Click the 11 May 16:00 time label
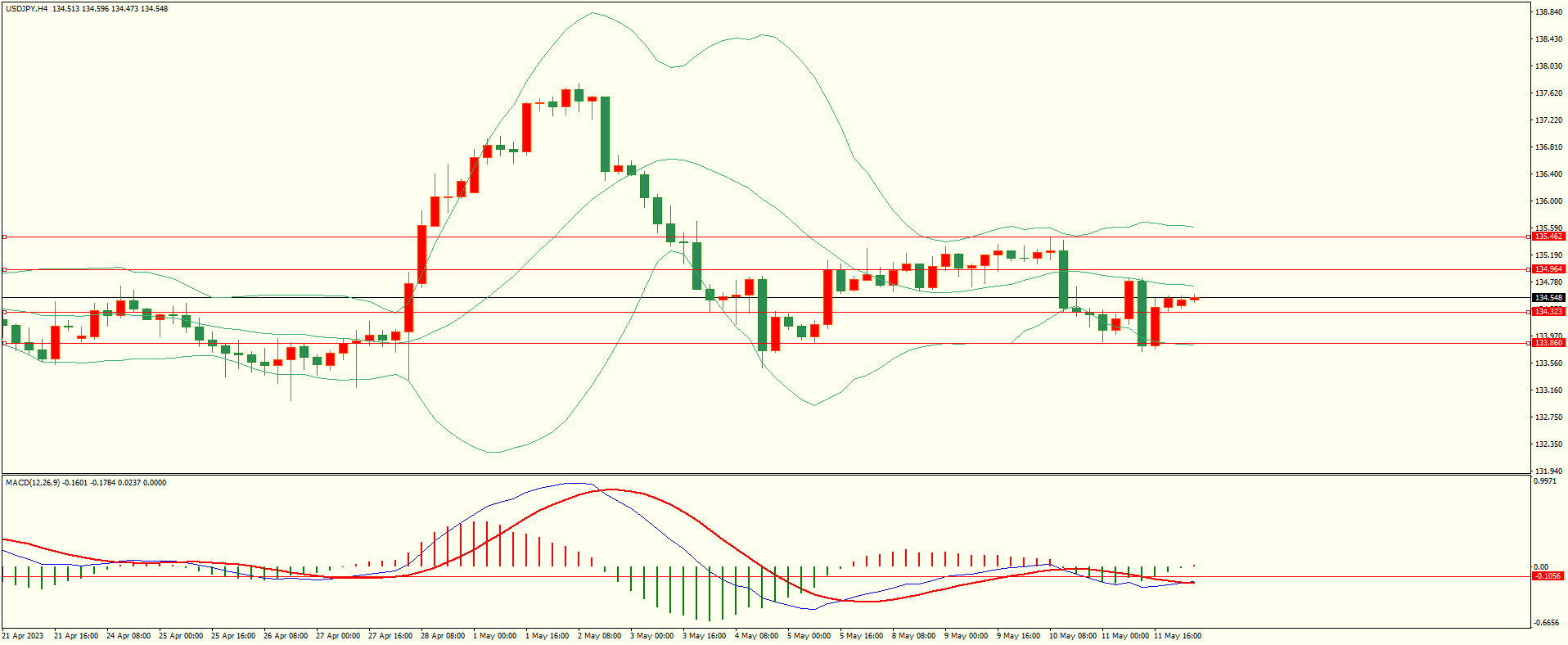Image resolution: width=1568 pixels, height=645 pixels. click(1177, 636)
